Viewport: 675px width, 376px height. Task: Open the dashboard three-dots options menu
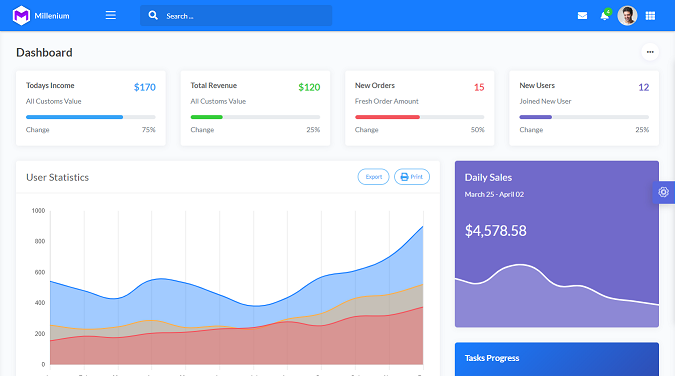click(650, 52)
